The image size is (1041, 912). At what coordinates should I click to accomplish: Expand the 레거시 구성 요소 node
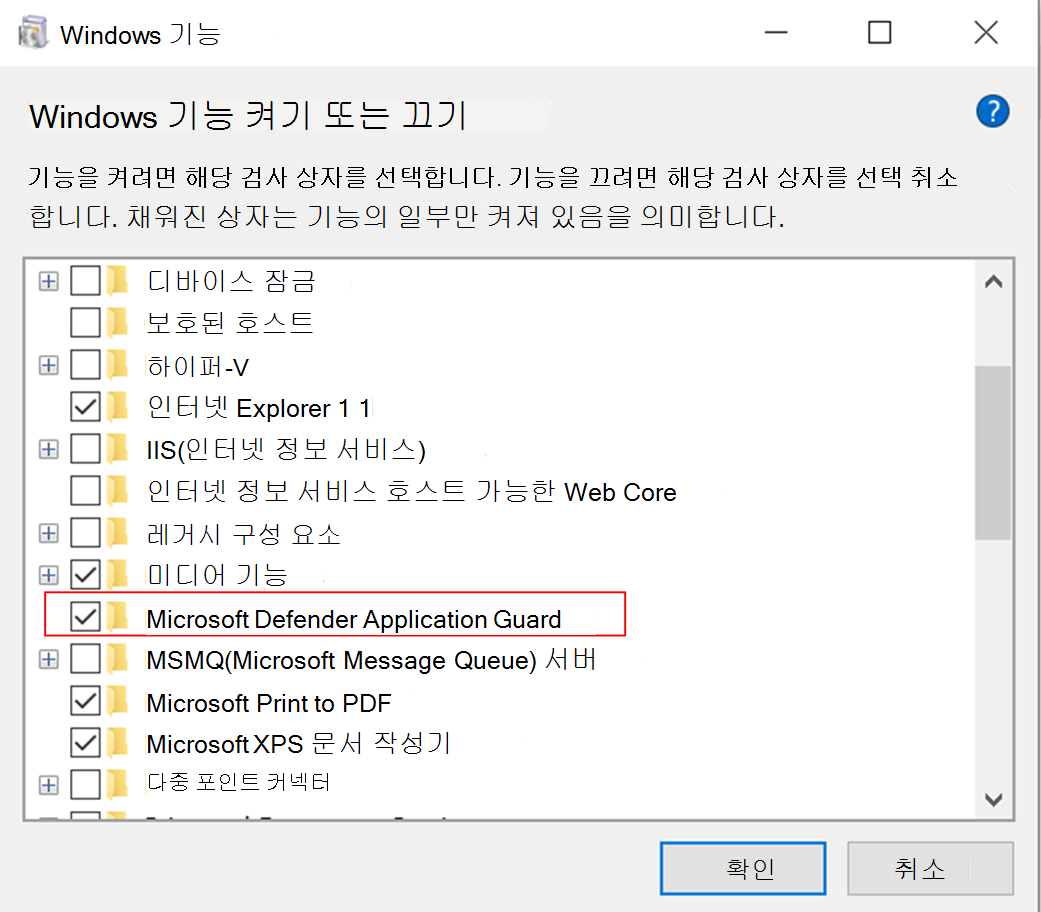[48, 534]
